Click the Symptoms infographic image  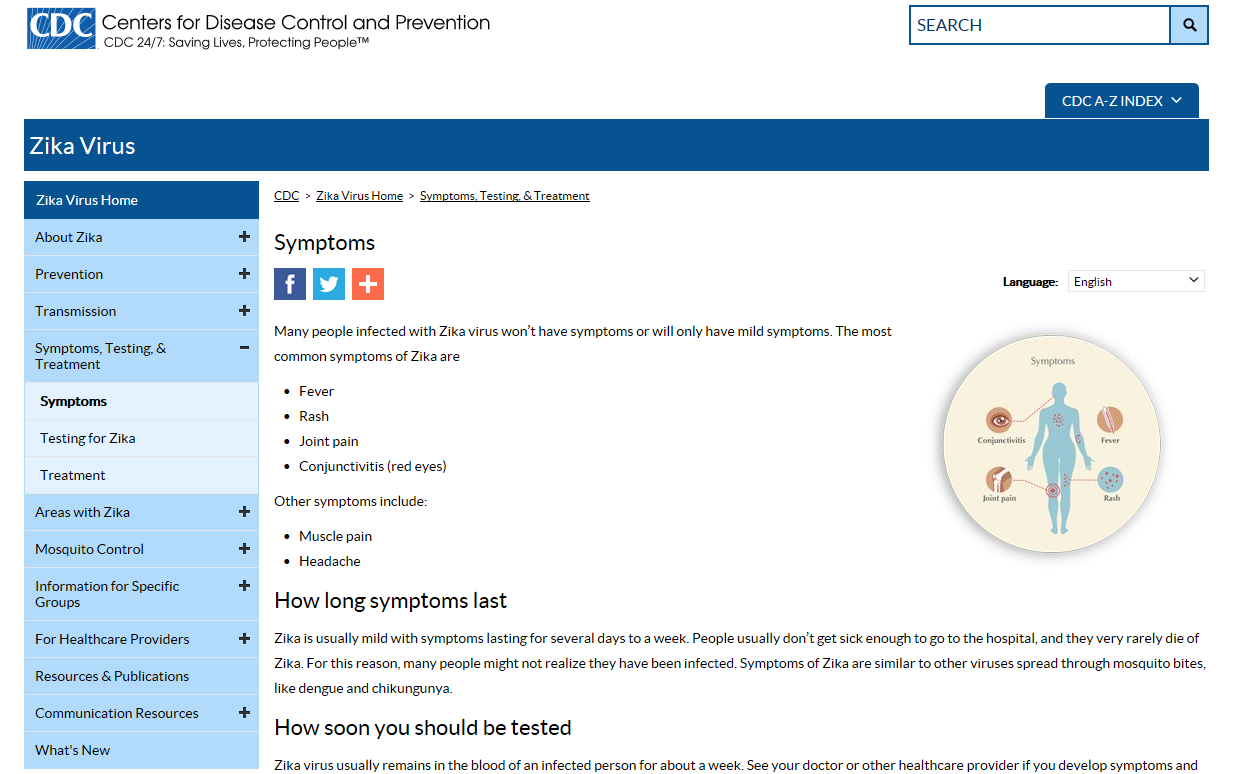click(x=1051, y=443)
